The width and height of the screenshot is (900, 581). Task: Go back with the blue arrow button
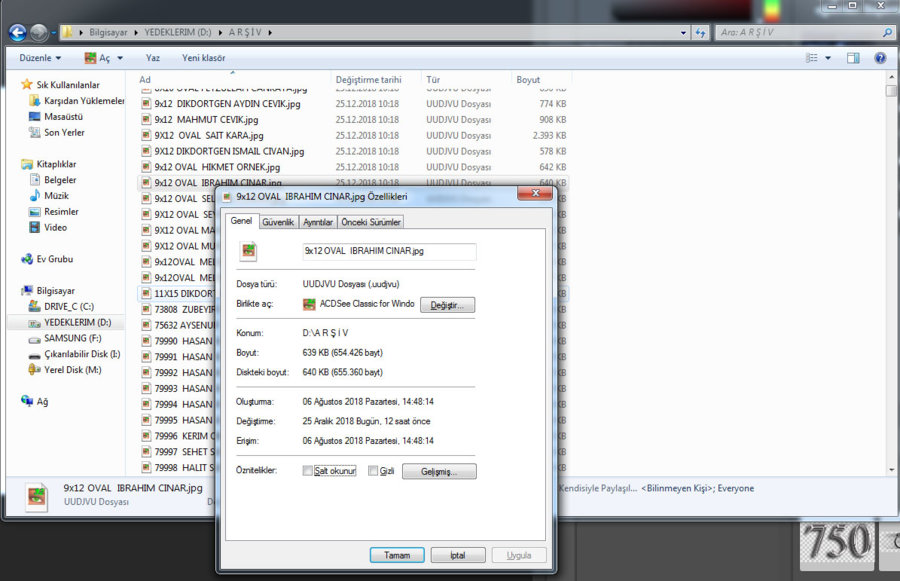click(x=17, y=33)
